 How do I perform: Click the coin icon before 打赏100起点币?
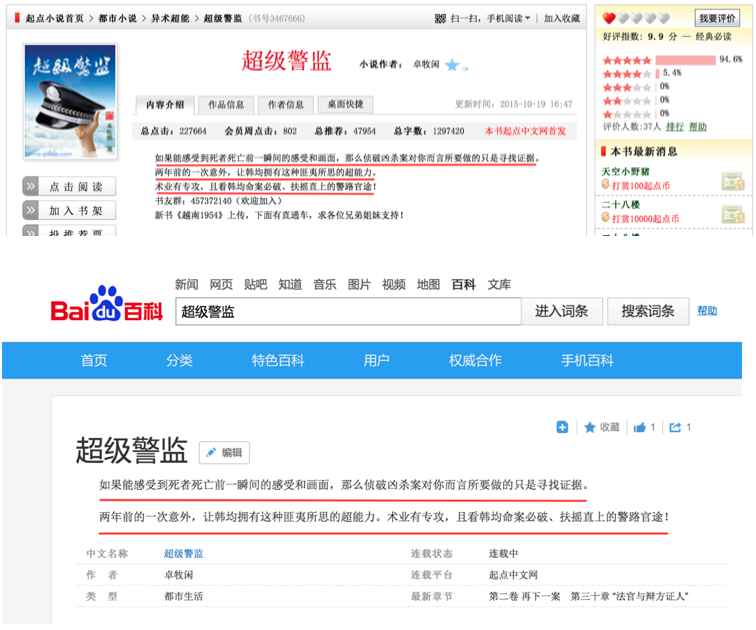tap(606, 184)
